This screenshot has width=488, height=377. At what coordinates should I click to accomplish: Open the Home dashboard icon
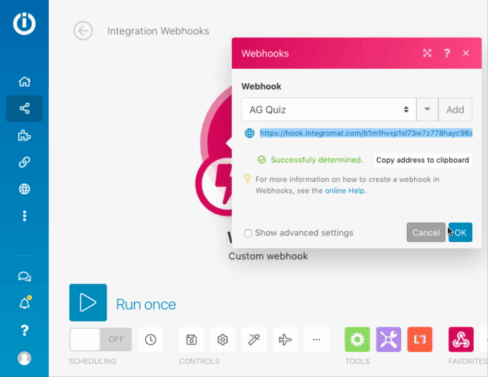tap(24, 81)
